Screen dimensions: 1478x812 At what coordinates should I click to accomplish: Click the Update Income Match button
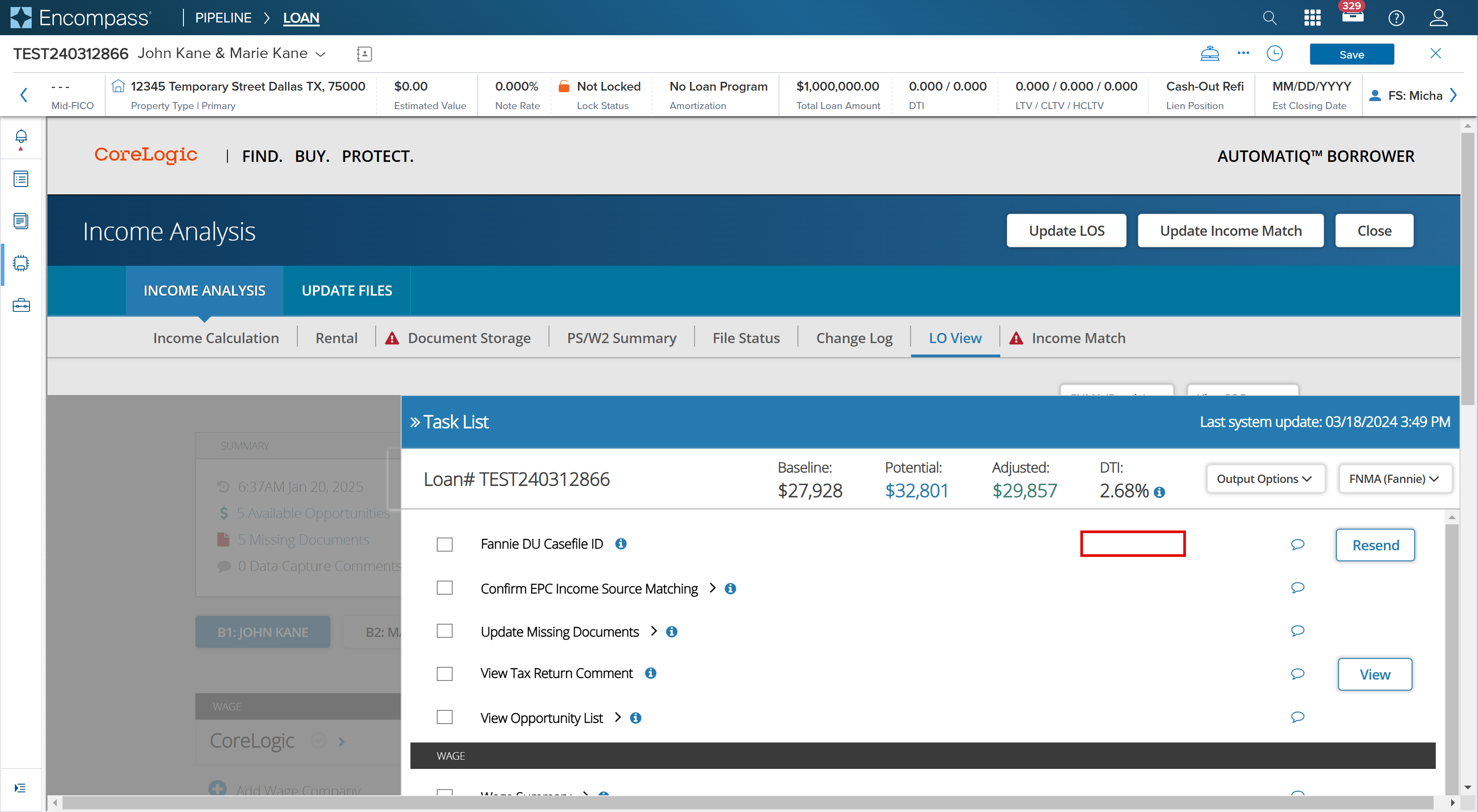click(1230, 230)
